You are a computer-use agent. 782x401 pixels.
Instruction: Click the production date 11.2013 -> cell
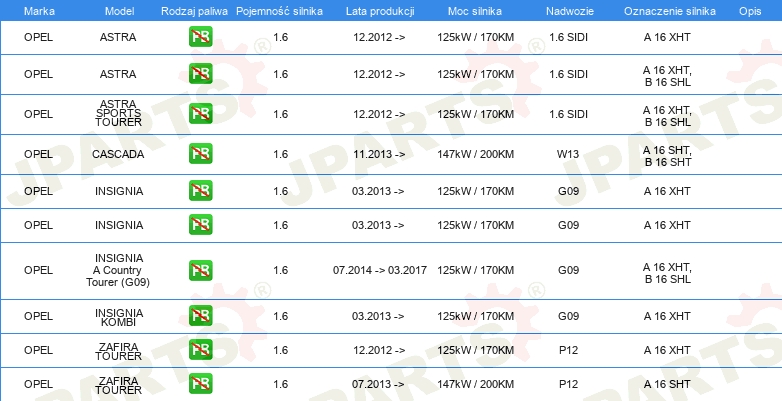(379, 154)
